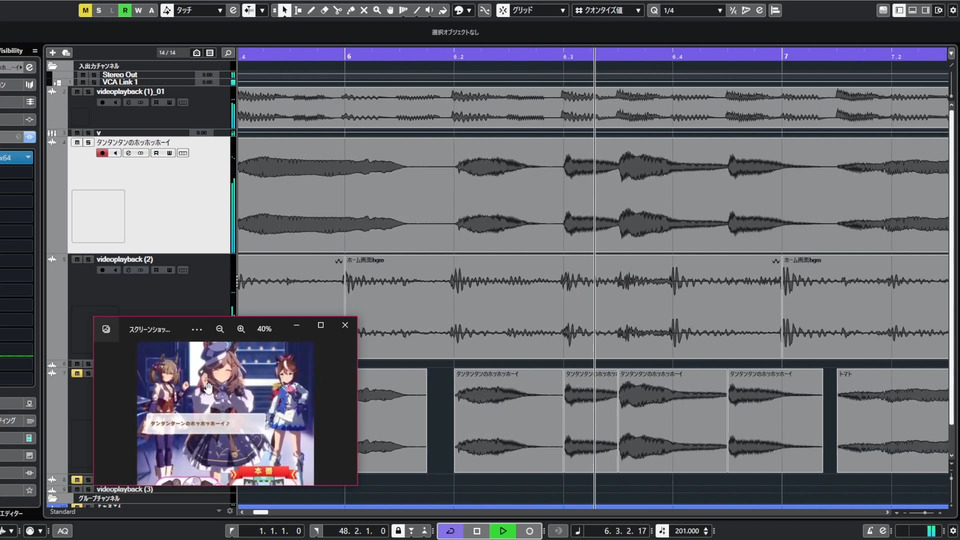Select the Mute X tool

[x=363, y=10]
